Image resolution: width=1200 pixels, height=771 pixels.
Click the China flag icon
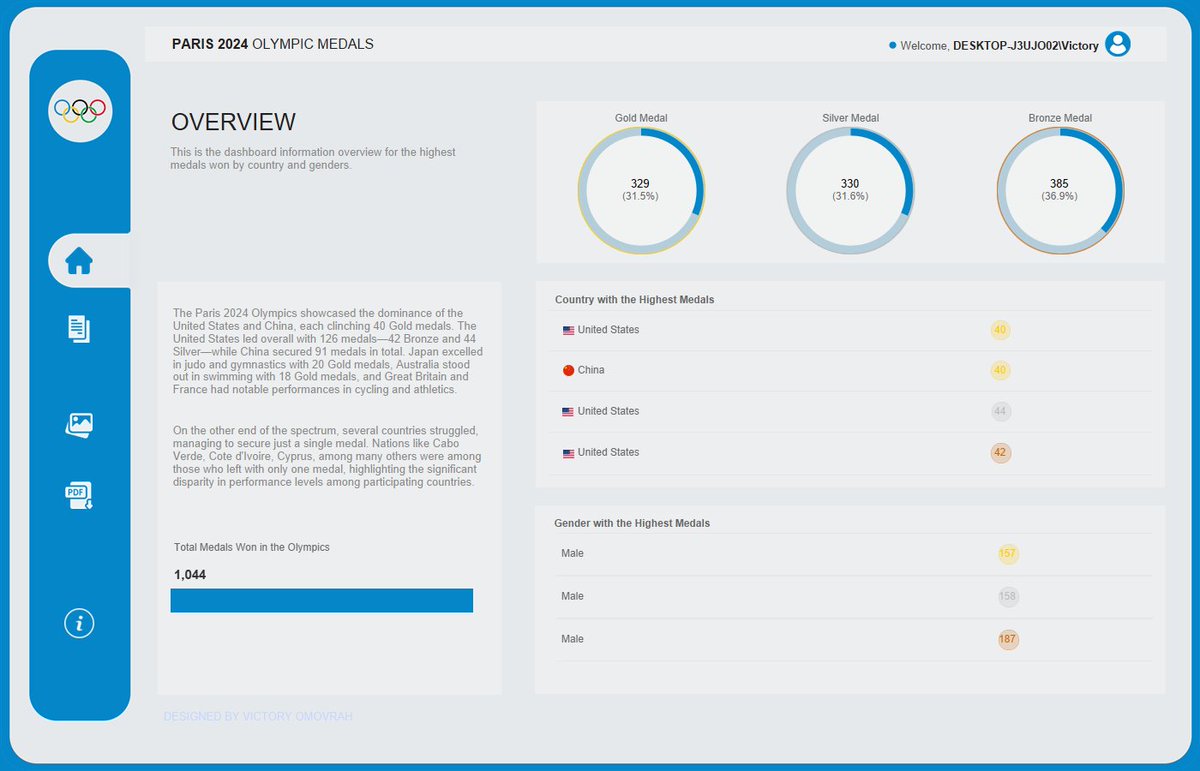tap(568, 371)
